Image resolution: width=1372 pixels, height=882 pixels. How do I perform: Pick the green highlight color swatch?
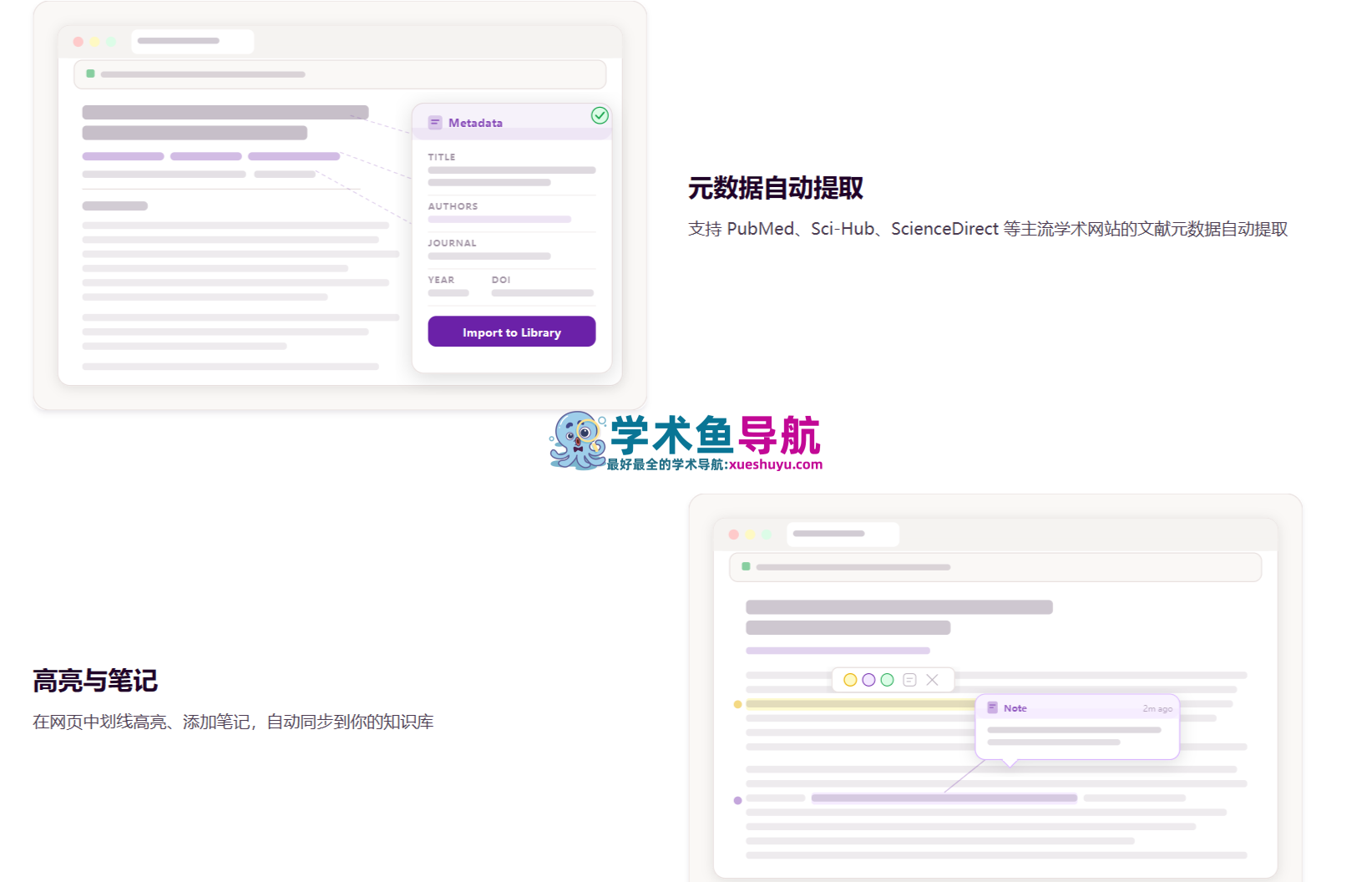pos(887,680)
